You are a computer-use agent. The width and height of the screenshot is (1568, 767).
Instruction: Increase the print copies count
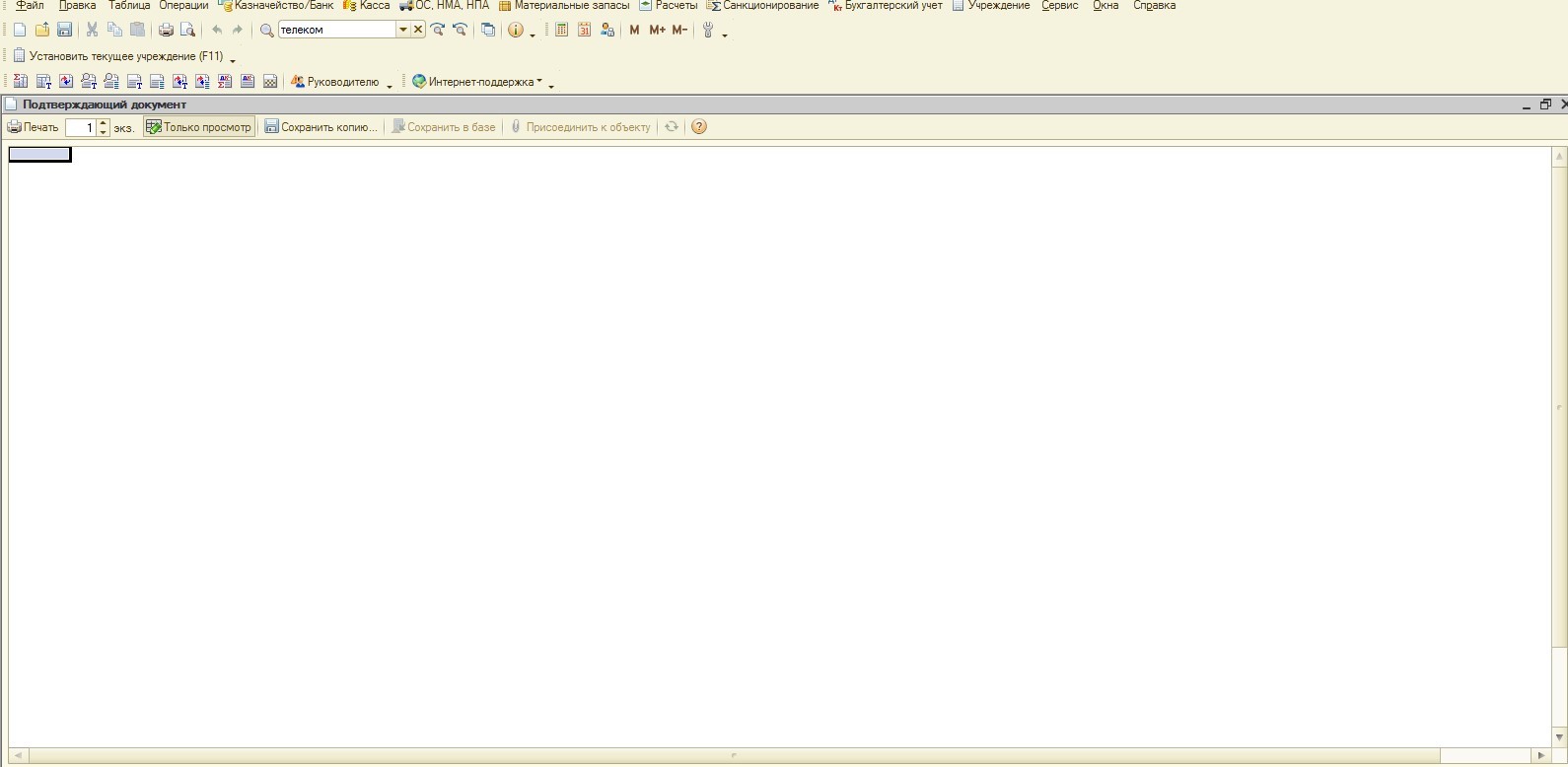pos(104,123)
